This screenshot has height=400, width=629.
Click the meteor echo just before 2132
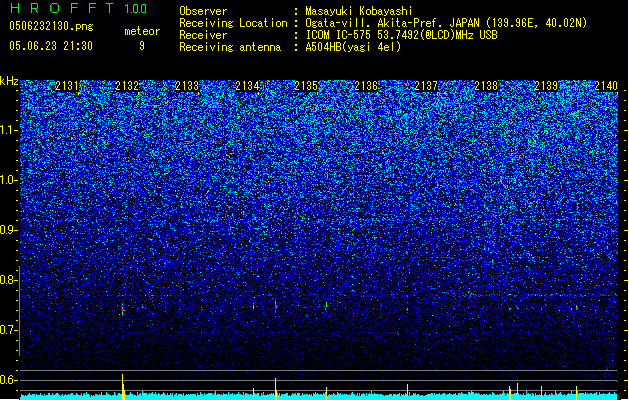point(123,310)
